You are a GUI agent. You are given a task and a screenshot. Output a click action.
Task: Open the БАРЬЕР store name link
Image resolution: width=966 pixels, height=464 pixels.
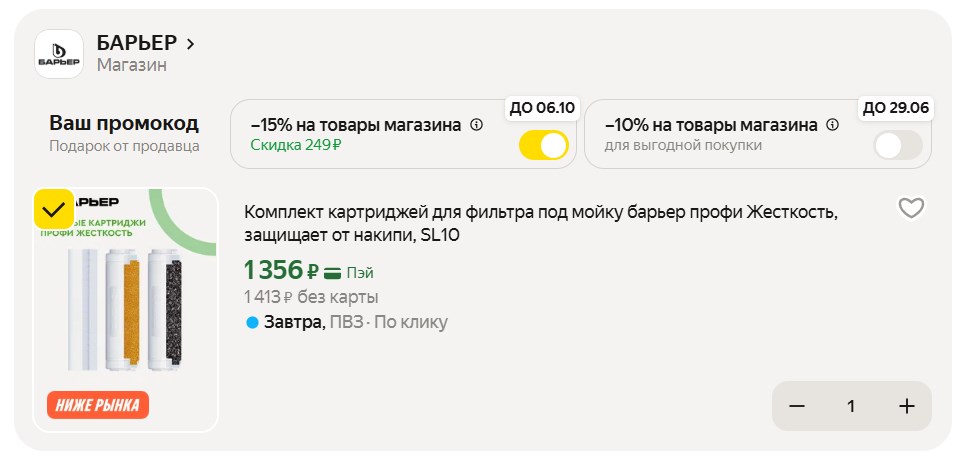137,43
